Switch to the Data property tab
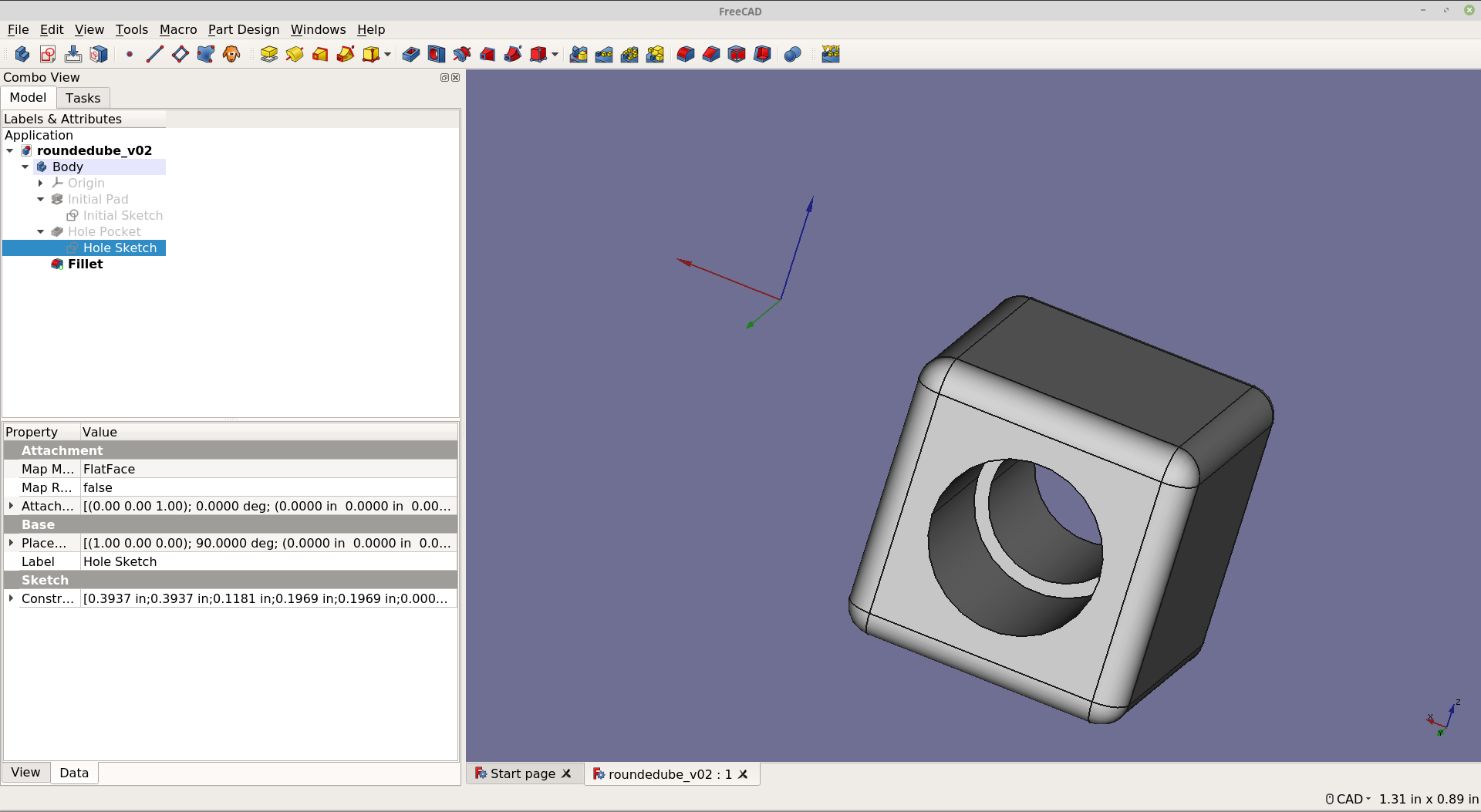The image size is (1481, 812). [x=74, y=773]
